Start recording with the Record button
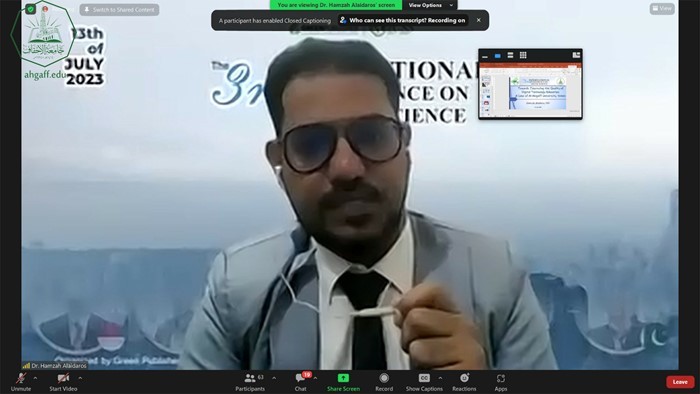Image resolution: width=700 pixels, height=394 pixels. (384, 382)
